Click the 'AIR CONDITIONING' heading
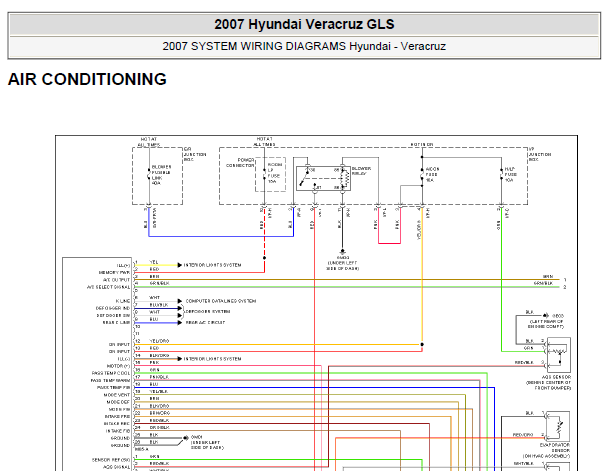Screen dimensions: 613x471 (x=87, y=79)
